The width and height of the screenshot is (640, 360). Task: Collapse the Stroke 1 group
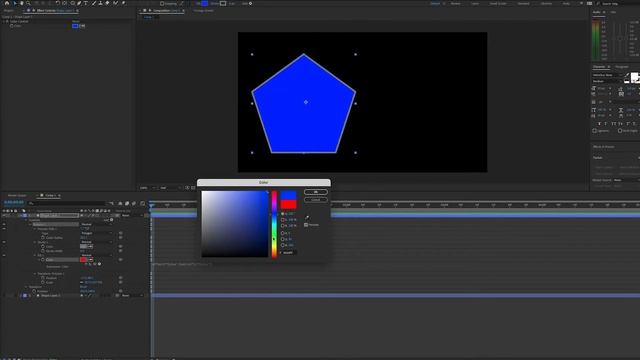pyautogui.click(x=35, y=242)
